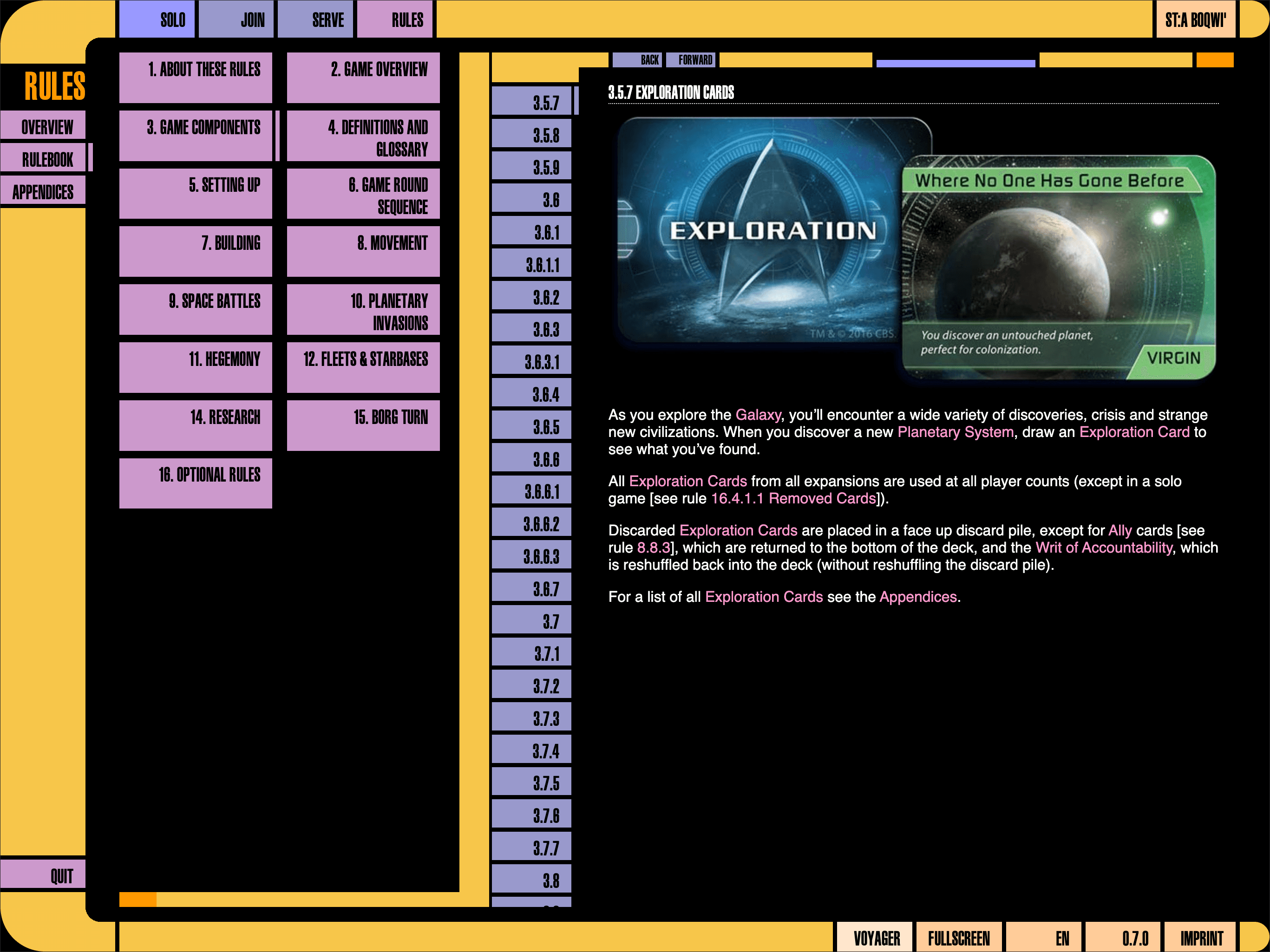Click the ST:A BOQWI' button

click(x=1195, y=19)
